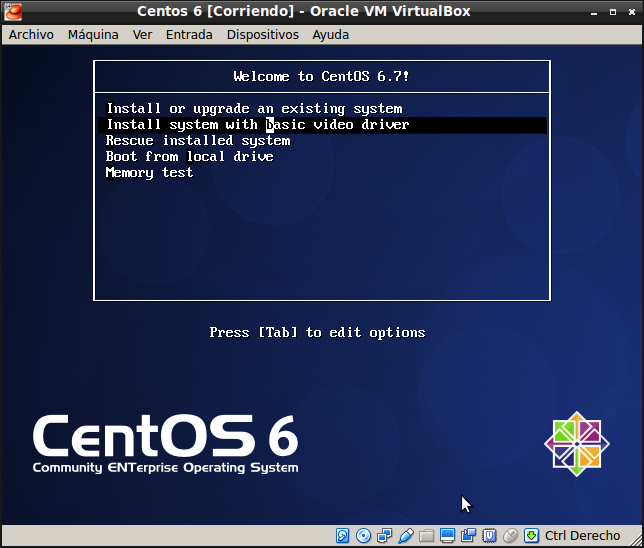The width and height of the screenshot is (644, 548).
Task: Click the green arrow keyboard capture icon
Action: click(531, 536)
